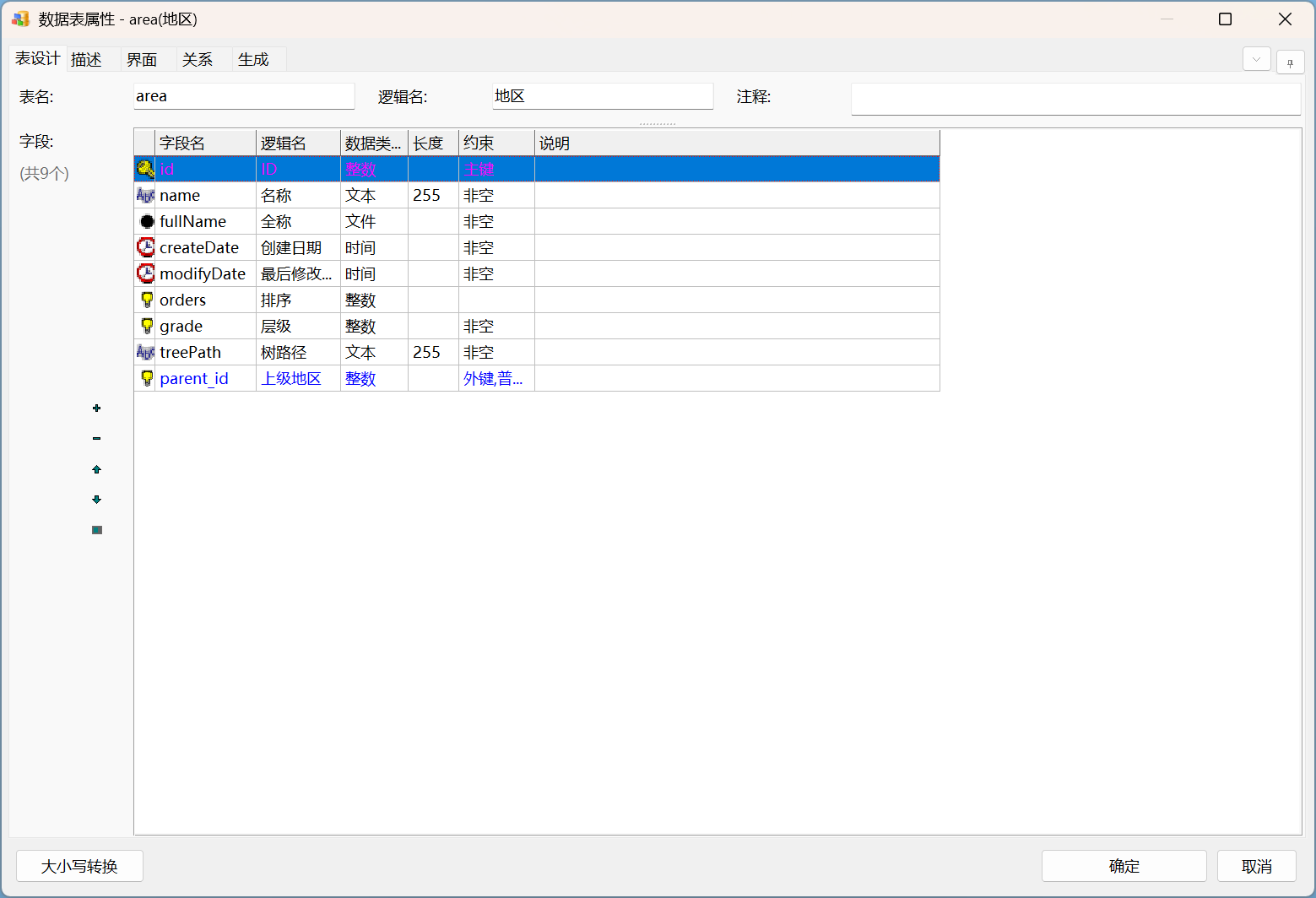
Task: Maximize the 数据表属性 window
Action: tap(1225, 19)
